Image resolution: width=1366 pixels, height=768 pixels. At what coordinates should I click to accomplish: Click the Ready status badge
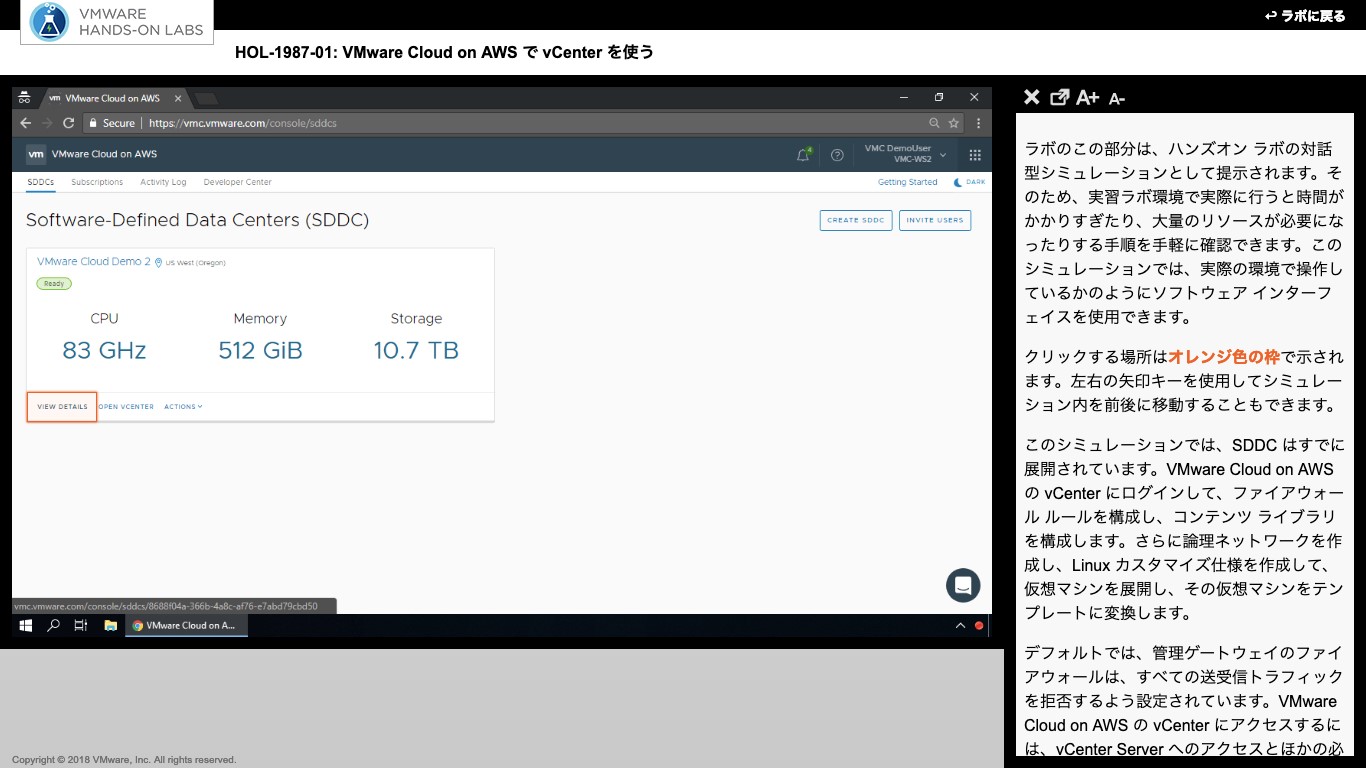[x=54, y=284]
